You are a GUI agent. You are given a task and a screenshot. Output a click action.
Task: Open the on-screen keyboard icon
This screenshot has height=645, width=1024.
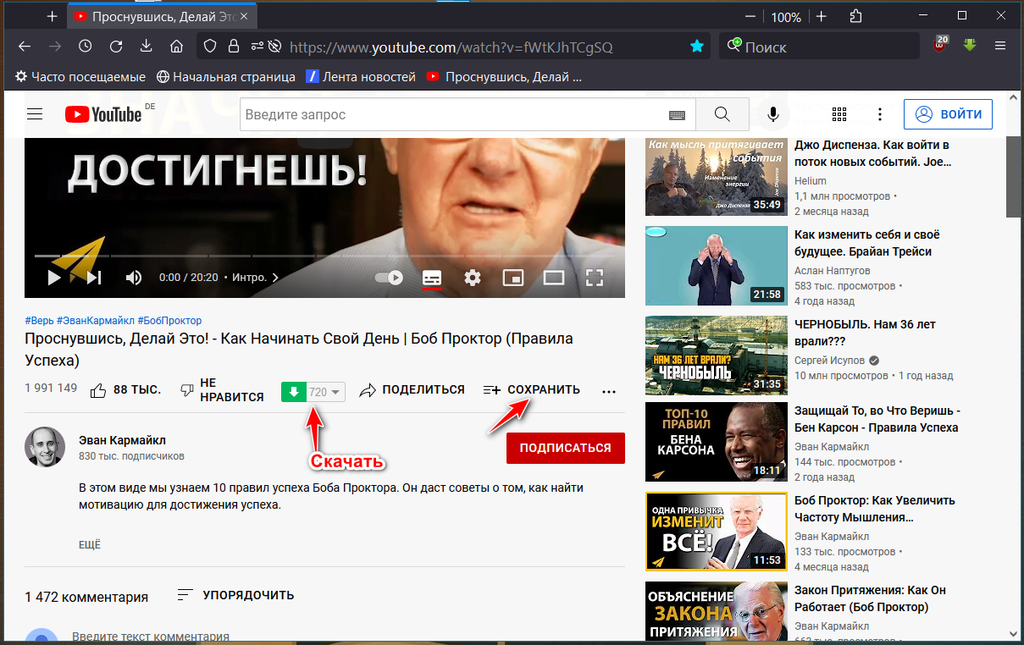pyautogui.click(x=677, y=115)
